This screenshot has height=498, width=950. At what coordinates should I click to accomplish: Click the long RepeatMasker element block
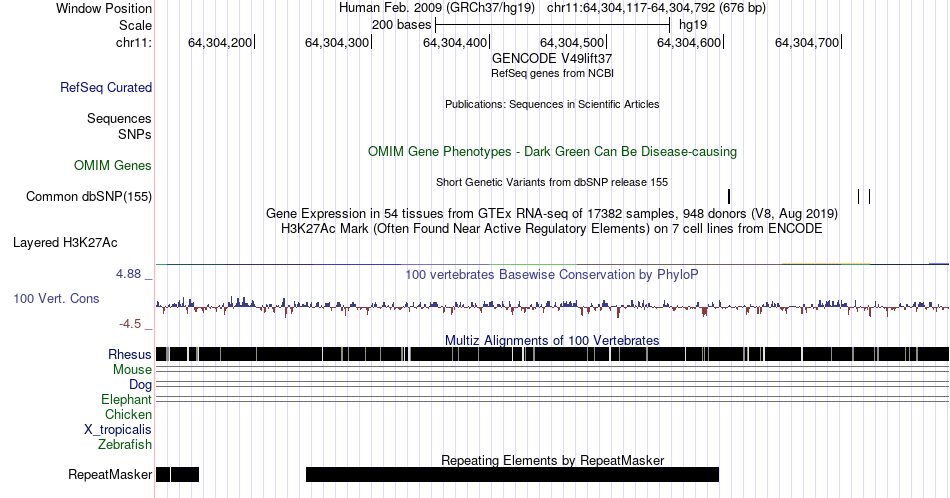pyautogui.click(x=513, y=474)
